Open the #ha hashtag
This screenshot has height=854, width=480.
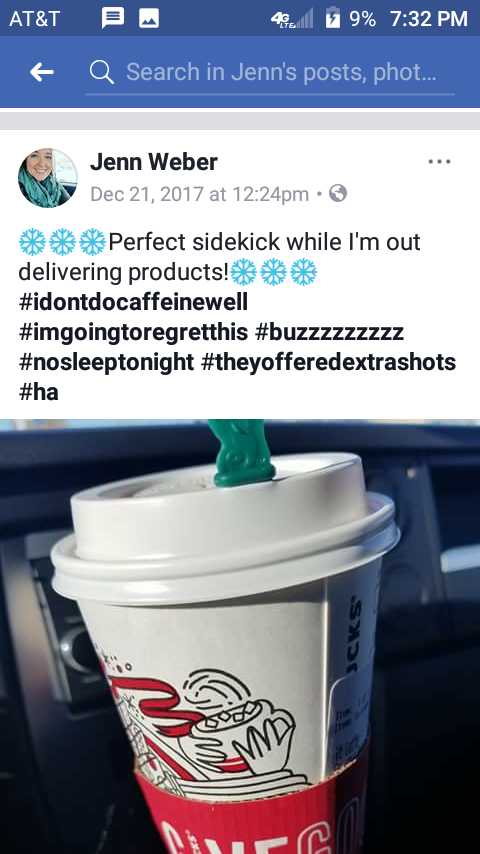[x=38, y=392]
